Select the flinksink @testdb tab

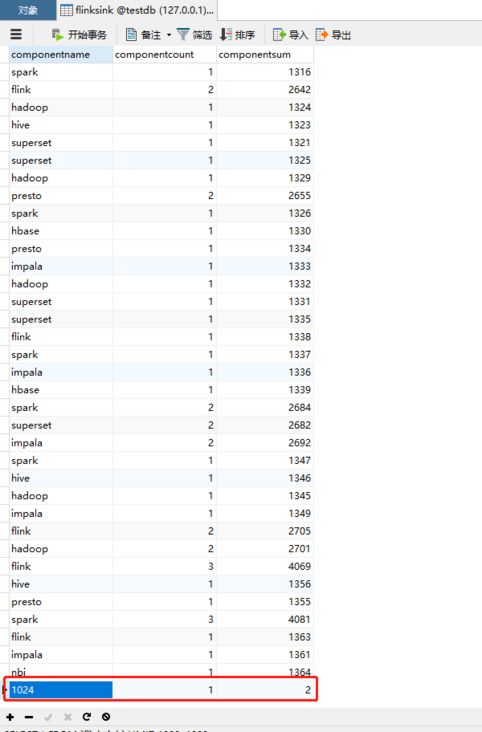137,10
